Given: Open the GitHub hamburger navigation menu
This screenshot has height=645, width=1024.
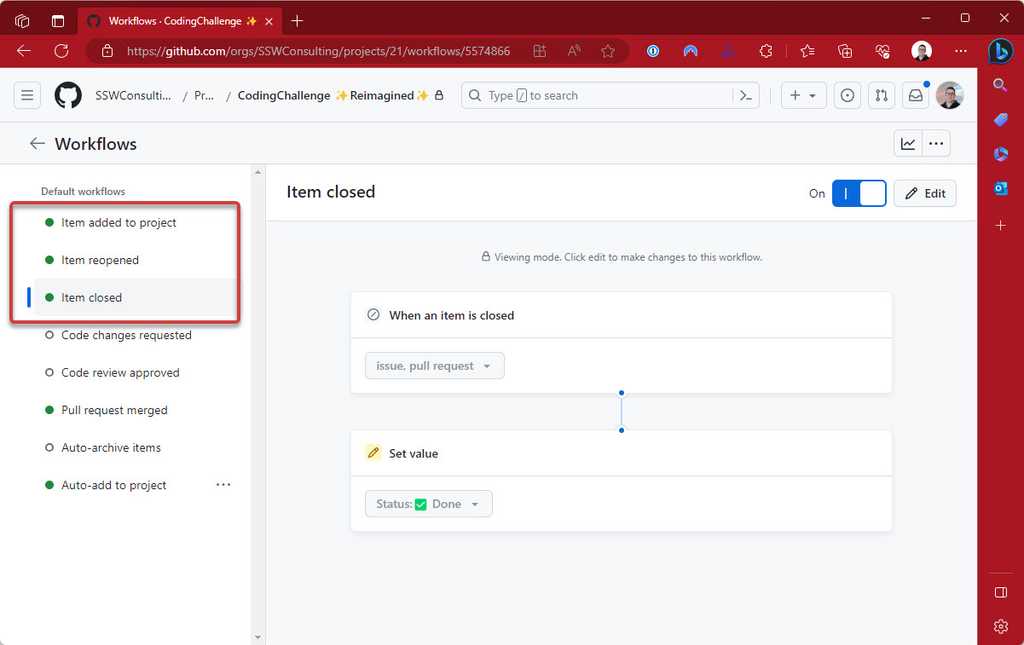Looking at the screenshot, I should click(x=27, y=95).
